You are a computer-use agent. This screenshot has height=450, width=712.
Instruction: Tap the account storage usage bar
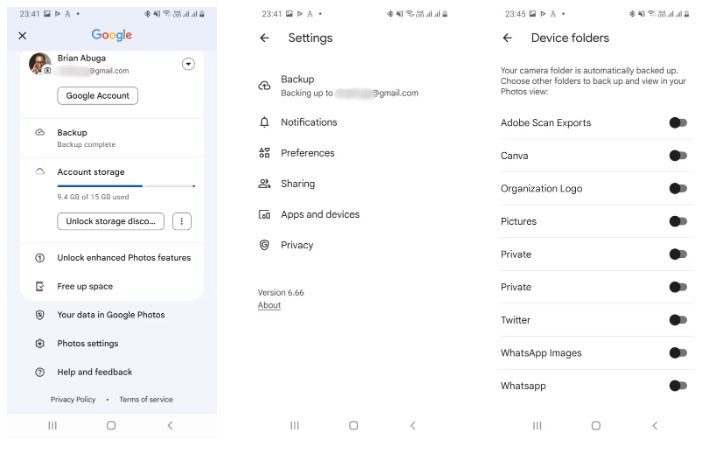coord(125,186)
